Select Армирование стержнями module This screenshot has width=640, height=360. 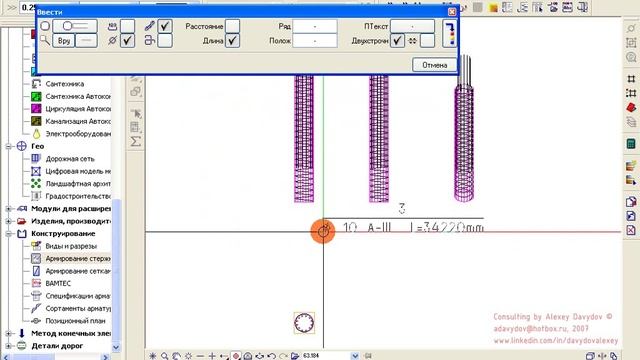click(78, 258)
